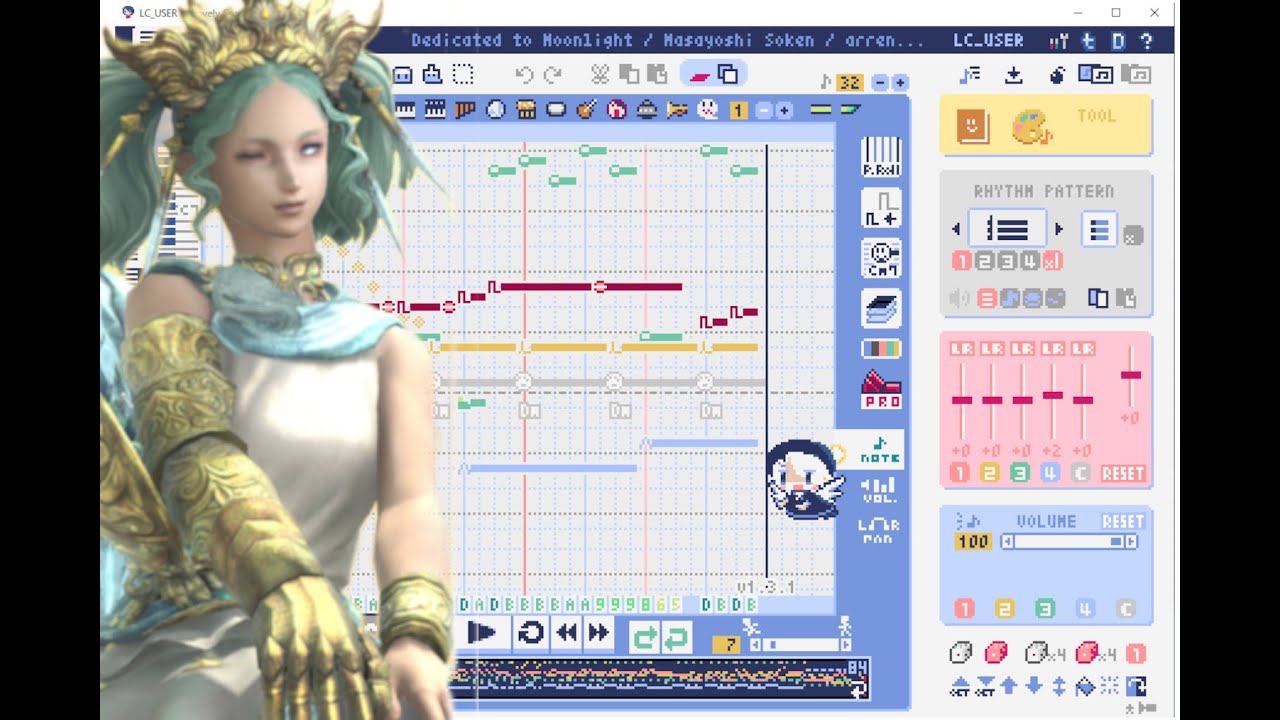Toggle rhythm pattern slot 3
Screen dimensions: 1280x720
(1007, 261)
